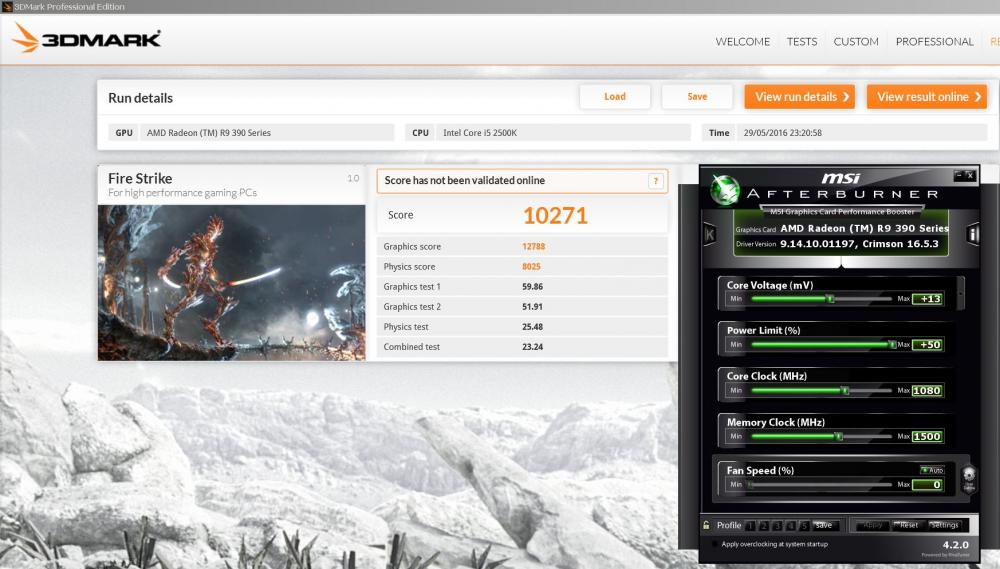This screenshot has width=1000, height=569.
Task: Click the Graphics test 1 row
Action: pyautogui.click(x=522, y=286)
